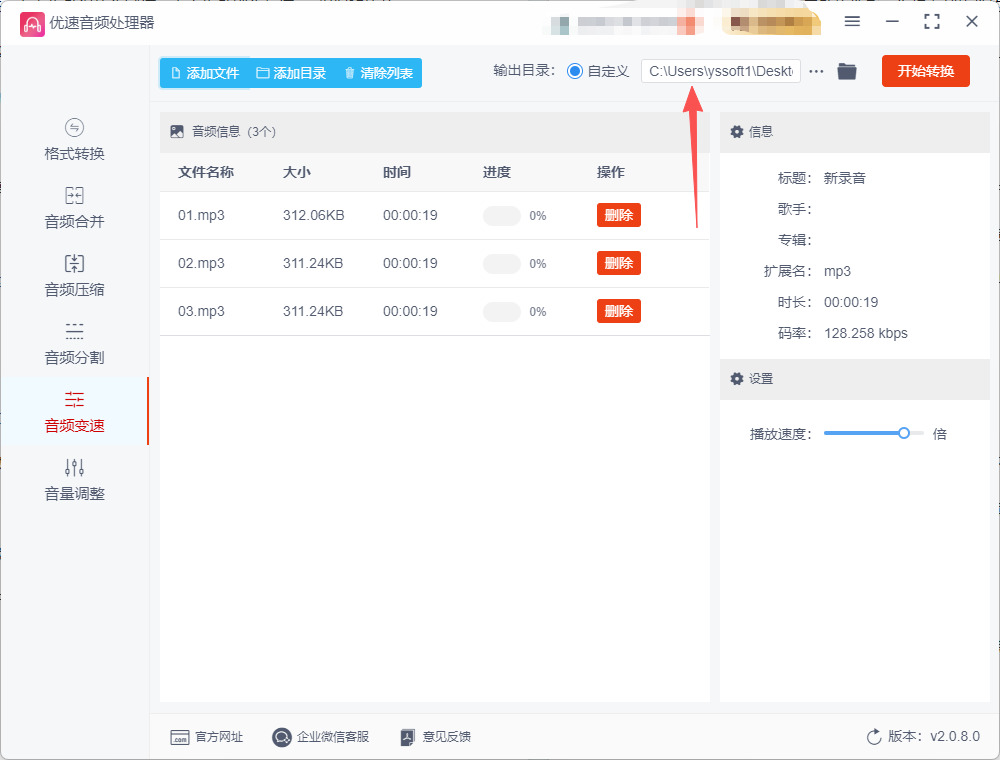
Task: Click the 音频信息 panel image icon
Action: (177, 132)
